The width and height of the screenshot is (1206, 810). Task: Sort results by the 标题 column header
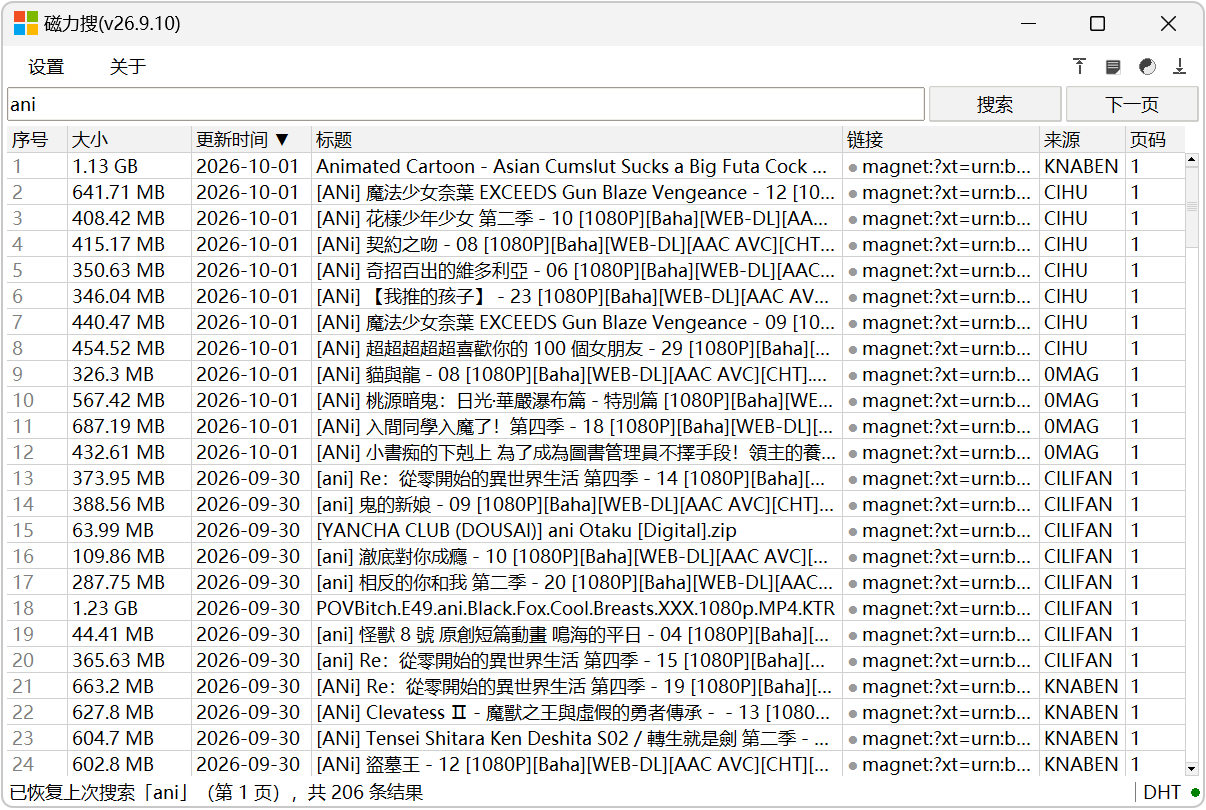pos(577,140)
